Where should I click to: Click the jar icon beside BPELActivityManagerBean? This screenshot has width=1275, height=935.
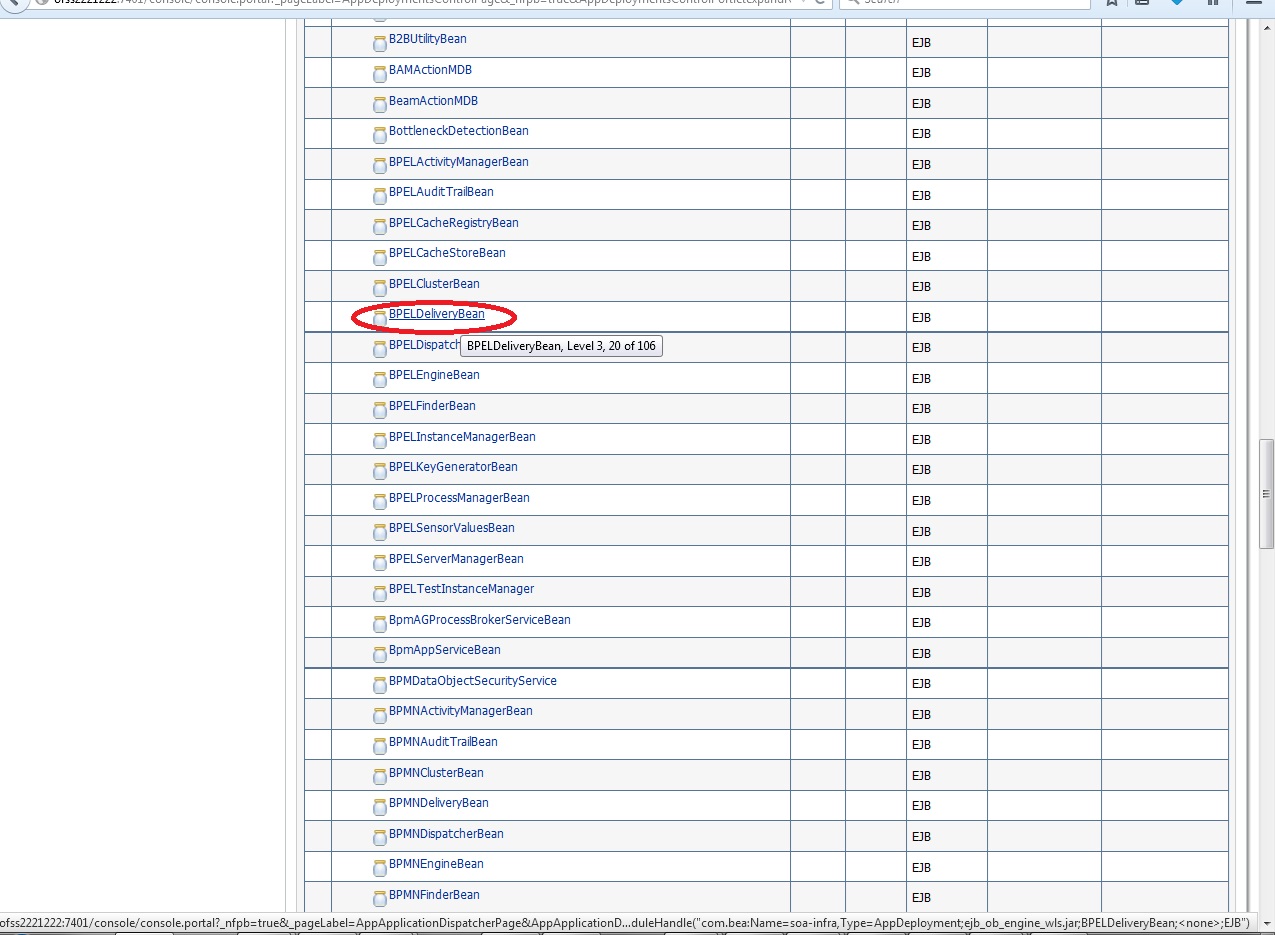380,166
